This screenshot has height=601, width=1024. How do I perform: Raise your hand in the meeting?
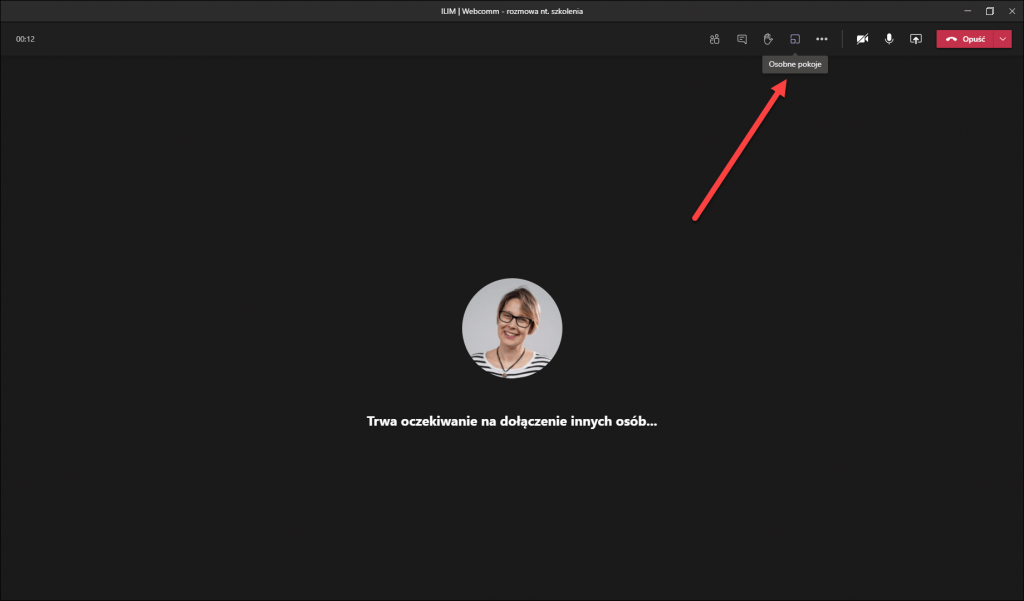click(x=768, y=39)
